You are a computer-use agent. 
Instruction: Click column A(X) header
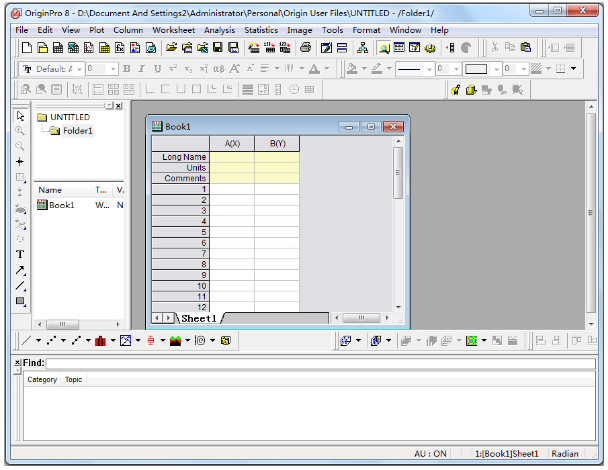(x=232, y=143)
